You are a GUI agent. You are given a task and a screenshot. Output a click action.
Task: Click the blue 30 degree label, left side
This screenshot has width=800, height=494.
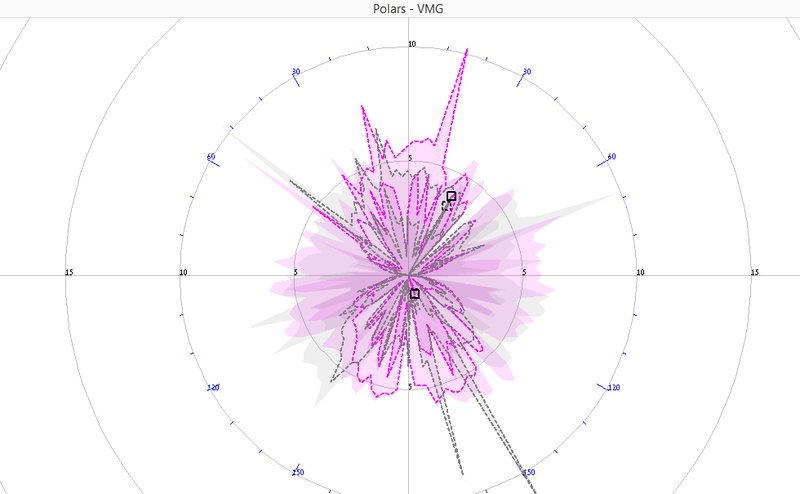pos(296,72)
